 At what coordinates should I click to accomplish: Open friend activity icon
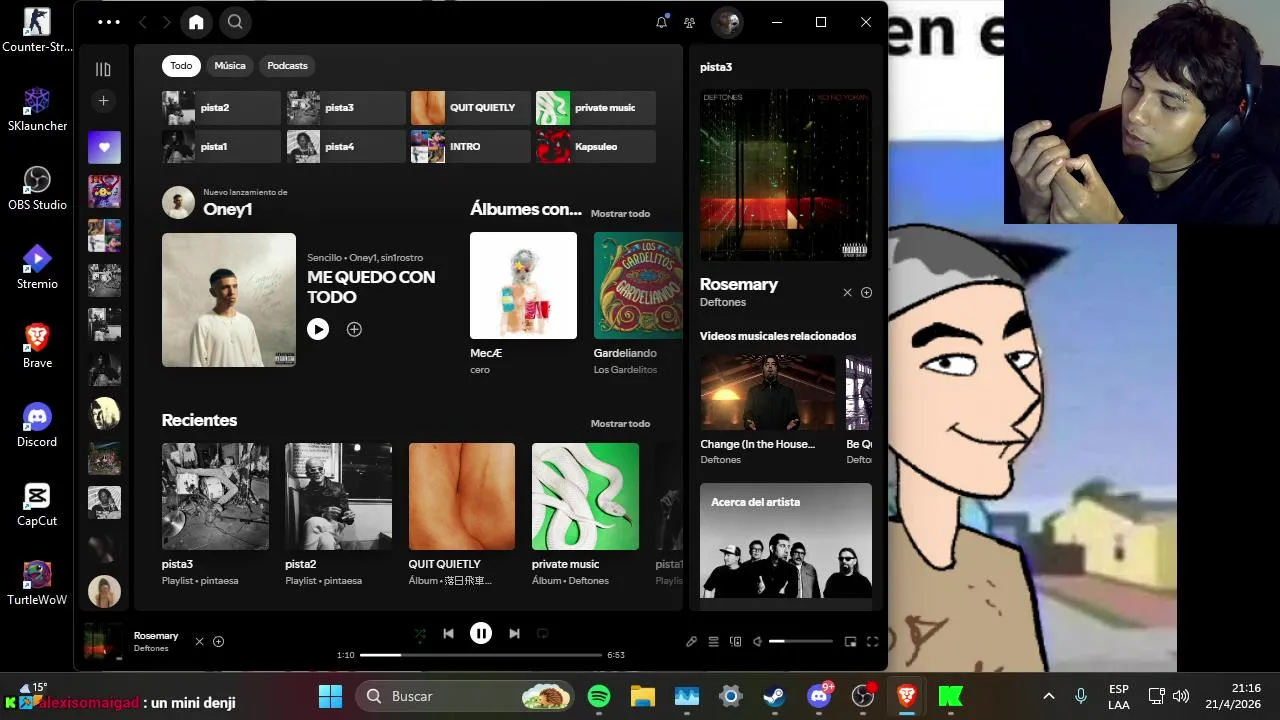(689, 22)
